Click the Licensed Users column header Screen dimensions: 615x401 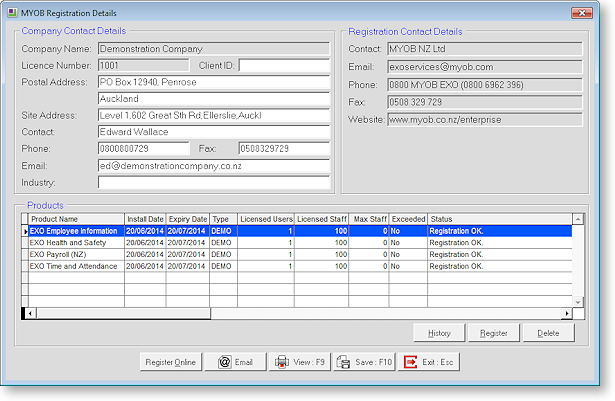[266, 219]
